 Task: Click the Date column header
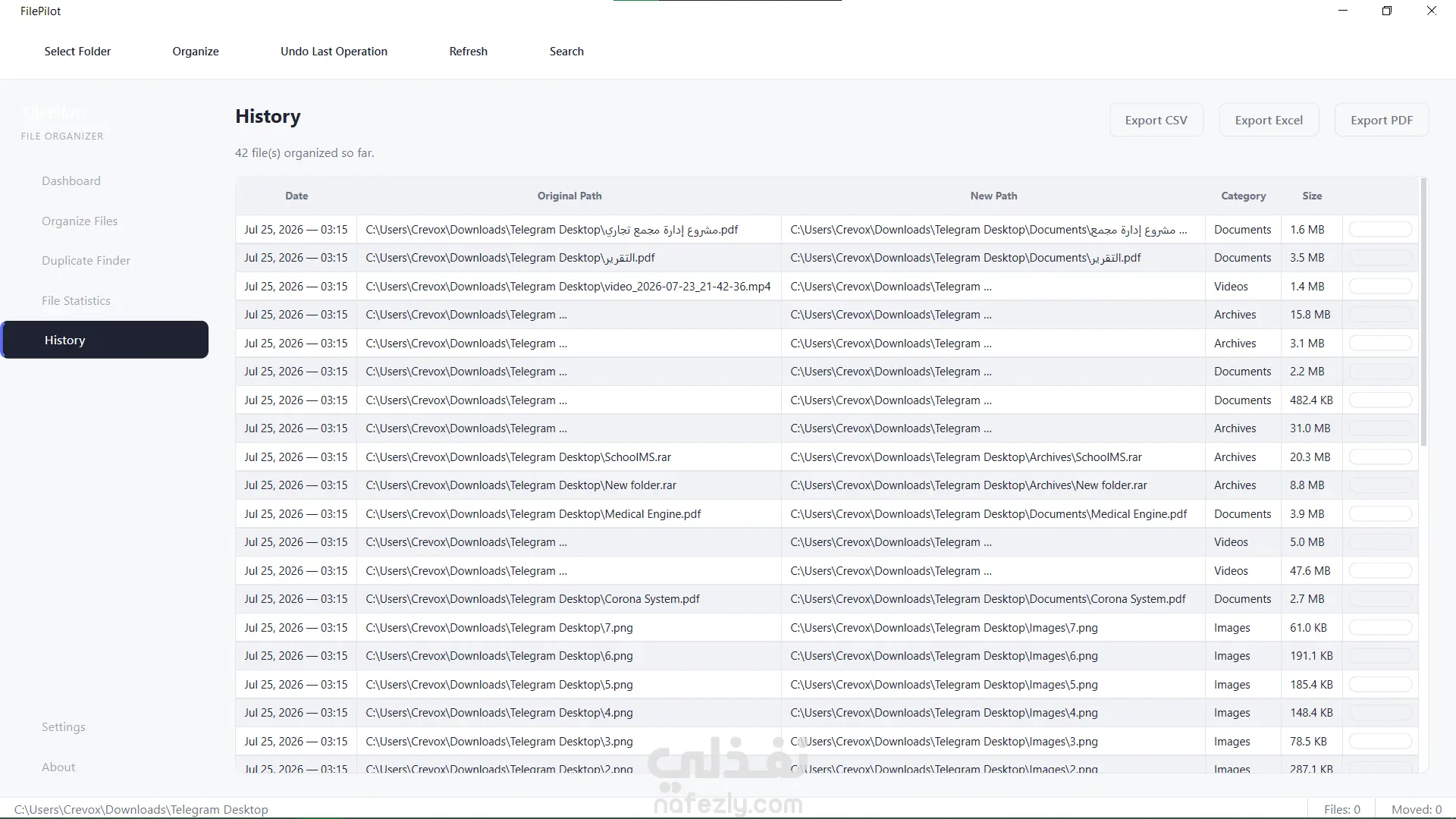[x=297, y=196]
